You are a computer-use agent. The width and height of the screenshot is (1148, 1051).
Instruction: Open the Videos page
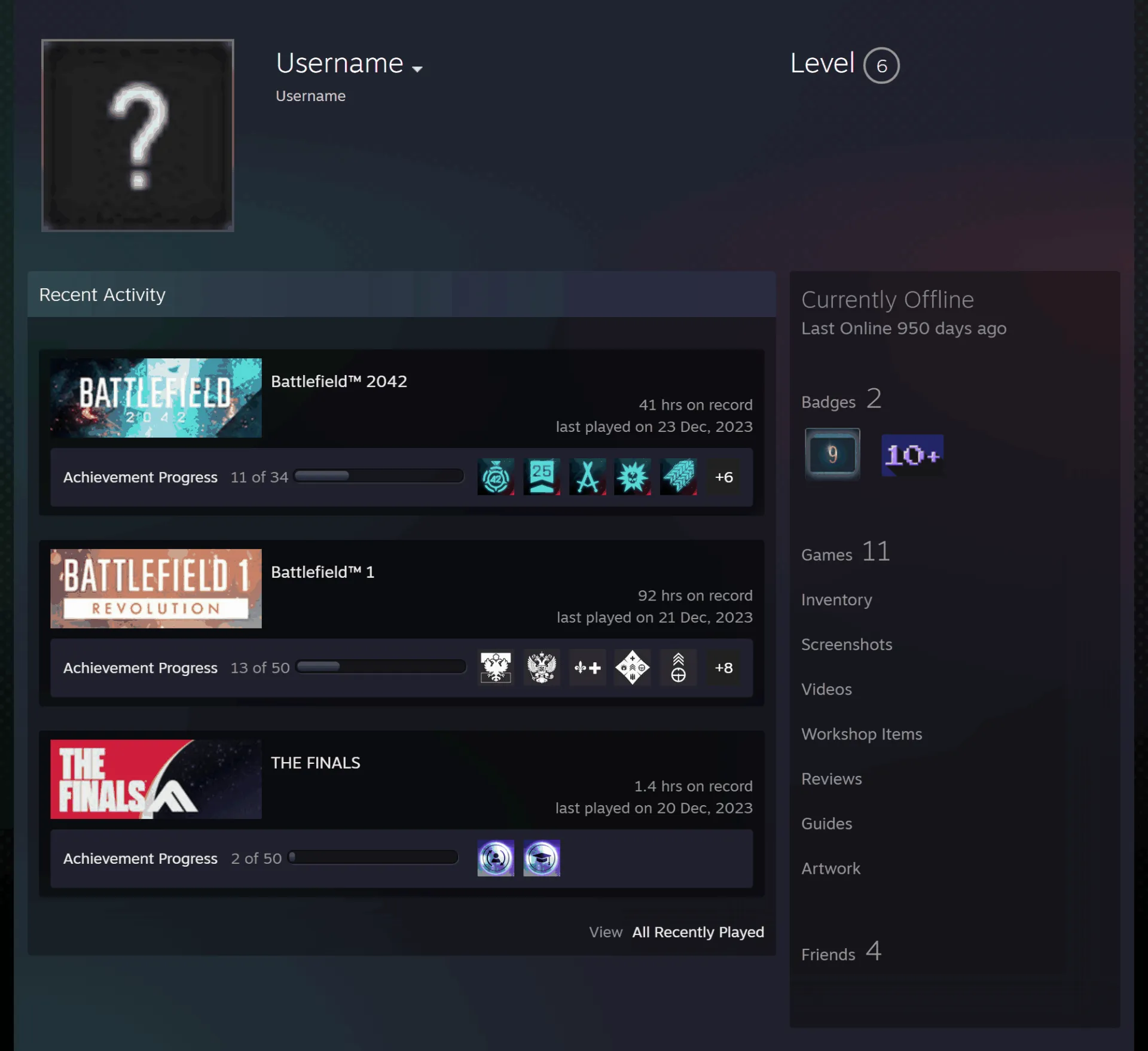click(826, 689)
